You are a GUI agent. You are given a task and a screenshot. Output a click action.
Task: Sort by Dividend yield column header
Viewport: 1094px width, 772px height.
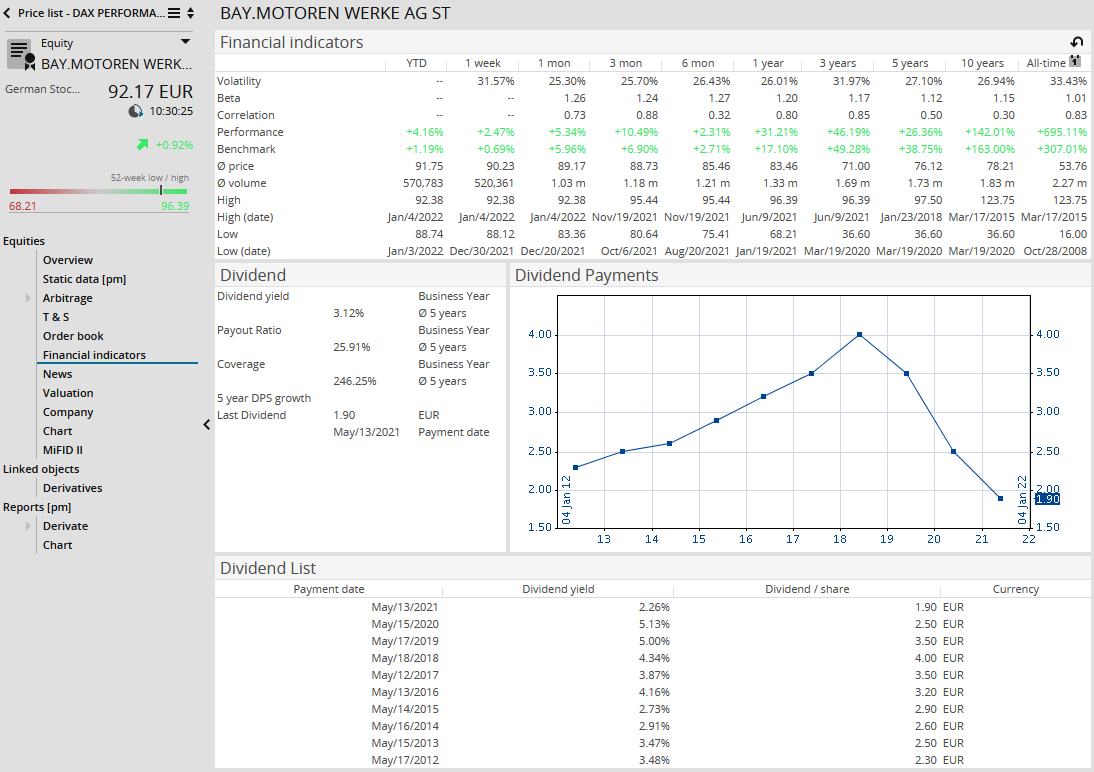(x=558, y=589)
